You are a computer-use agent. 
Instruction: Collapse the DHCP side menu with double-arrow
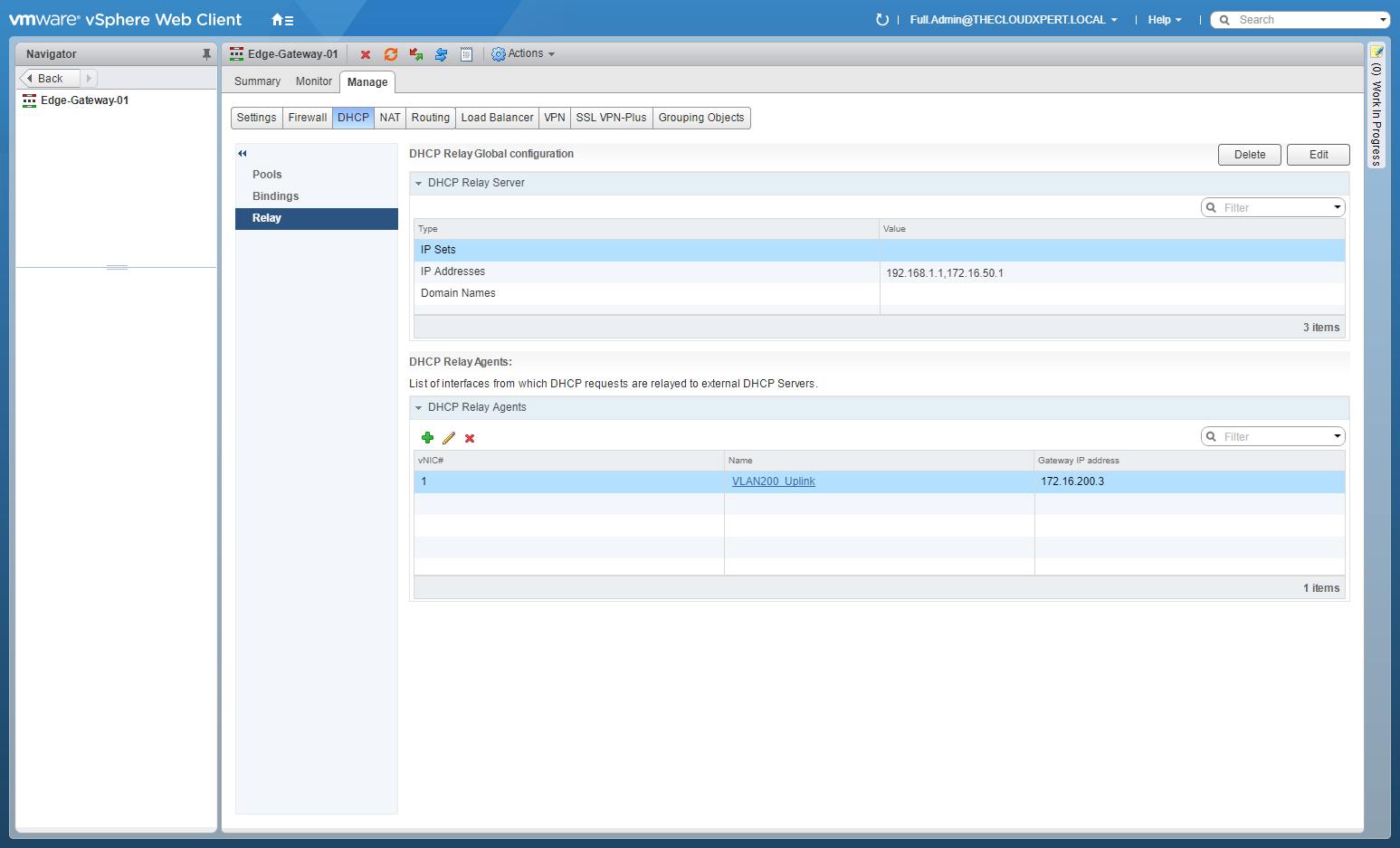(243, 154)
